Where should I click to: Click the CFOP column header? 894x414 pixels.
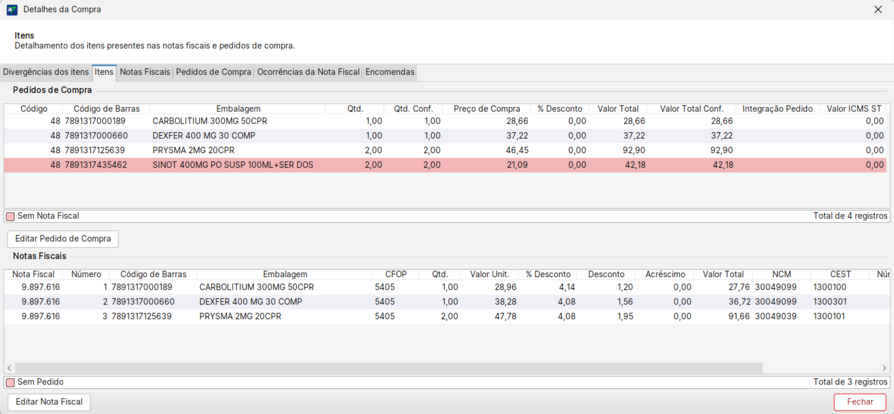point(396,274)
